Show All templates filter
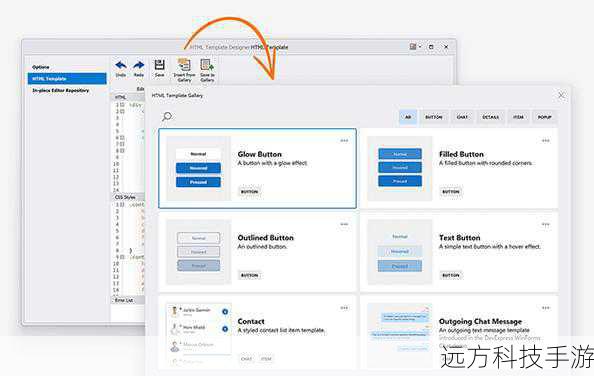Viewport: 594px width, 376px height. point(408,117)
